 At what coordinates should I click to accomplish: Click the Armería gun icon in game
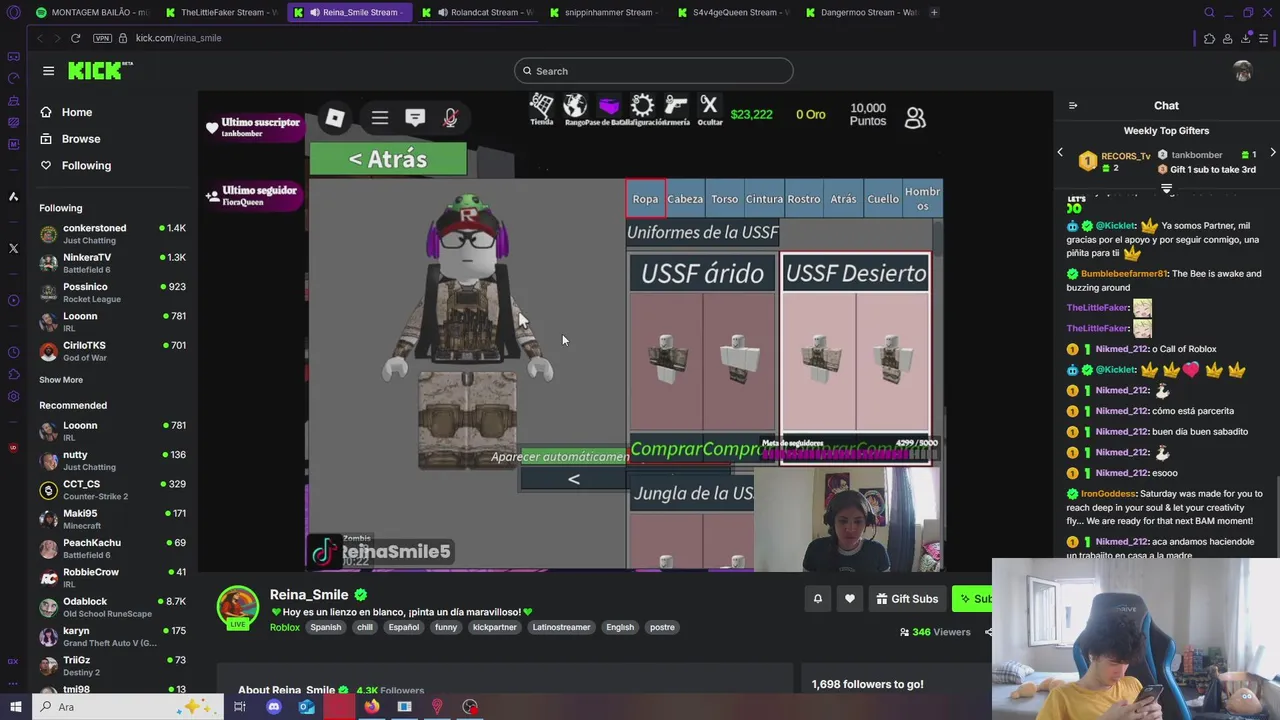point(676,109)
